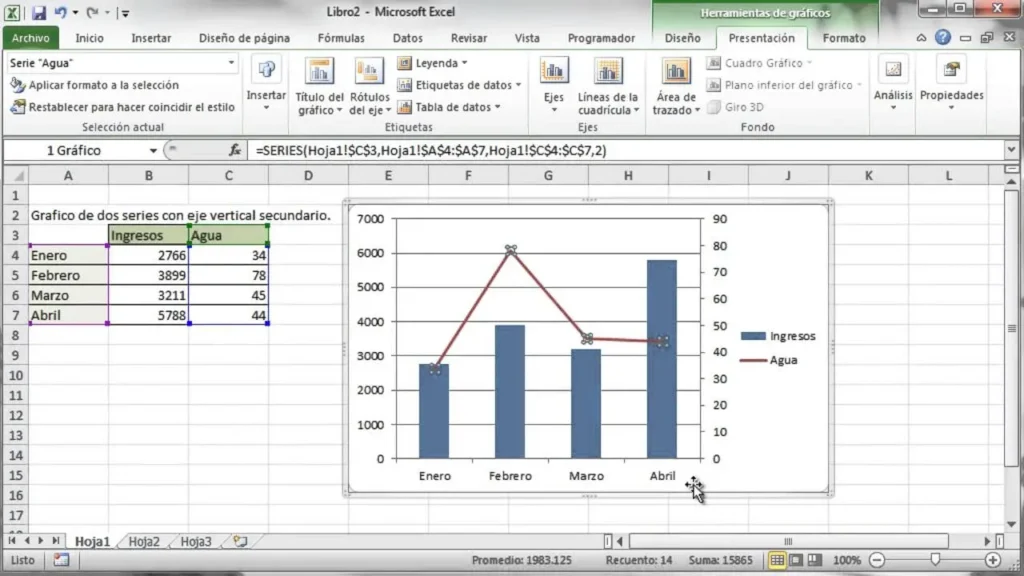This screenshot has width=1024, height=576.
Task: Switch to Normal view in status bar
Action: [x=777, y=560]
